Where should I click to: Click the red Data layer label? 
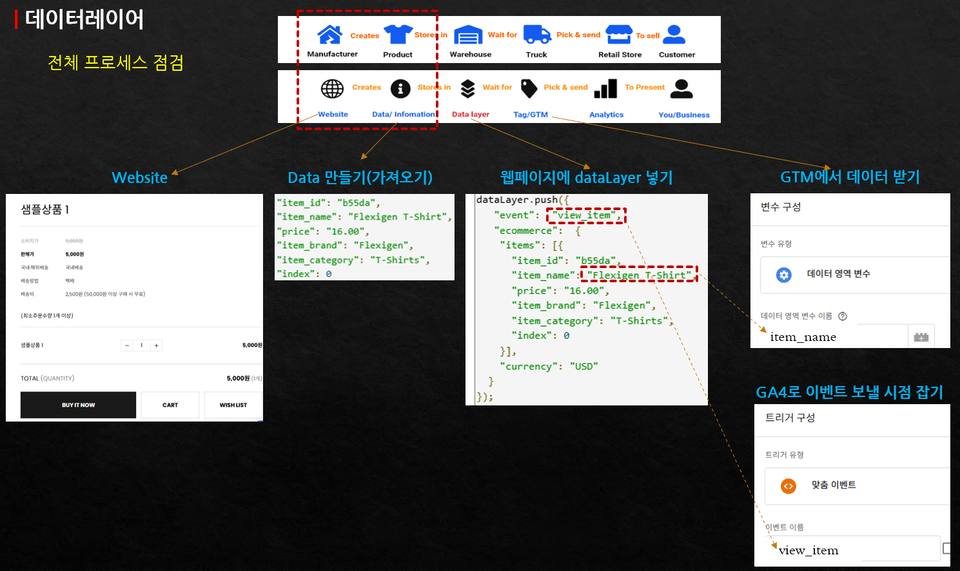click(470, 114)
